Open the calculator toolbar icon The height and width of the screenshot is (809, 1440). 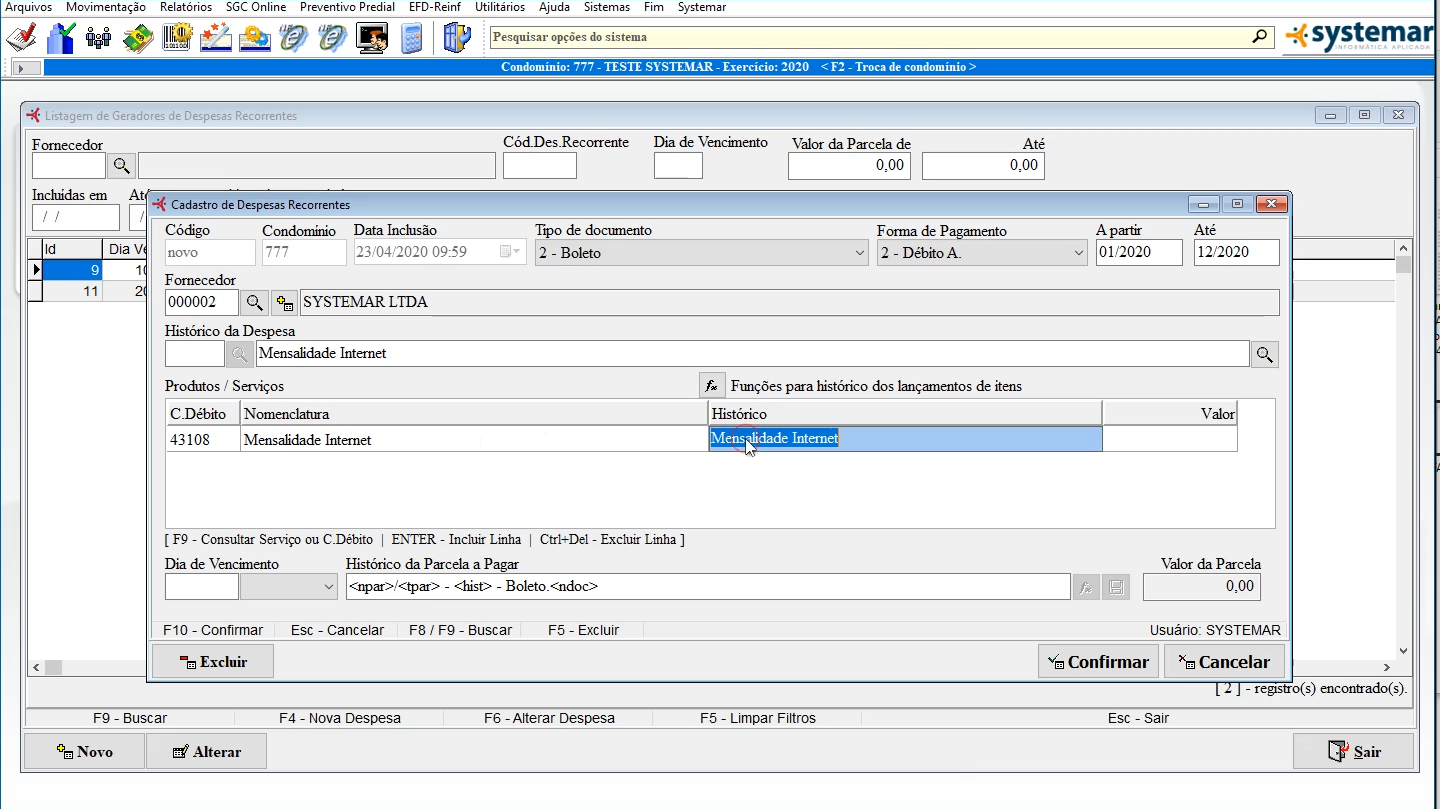[411, 38]
